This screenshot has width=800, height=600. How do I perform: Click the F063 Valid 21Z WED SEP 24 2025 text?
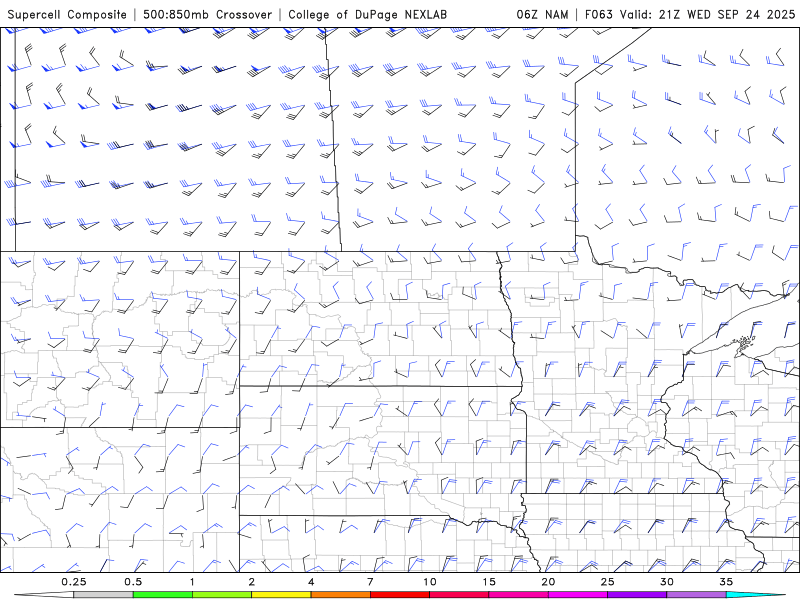[690, 15]
